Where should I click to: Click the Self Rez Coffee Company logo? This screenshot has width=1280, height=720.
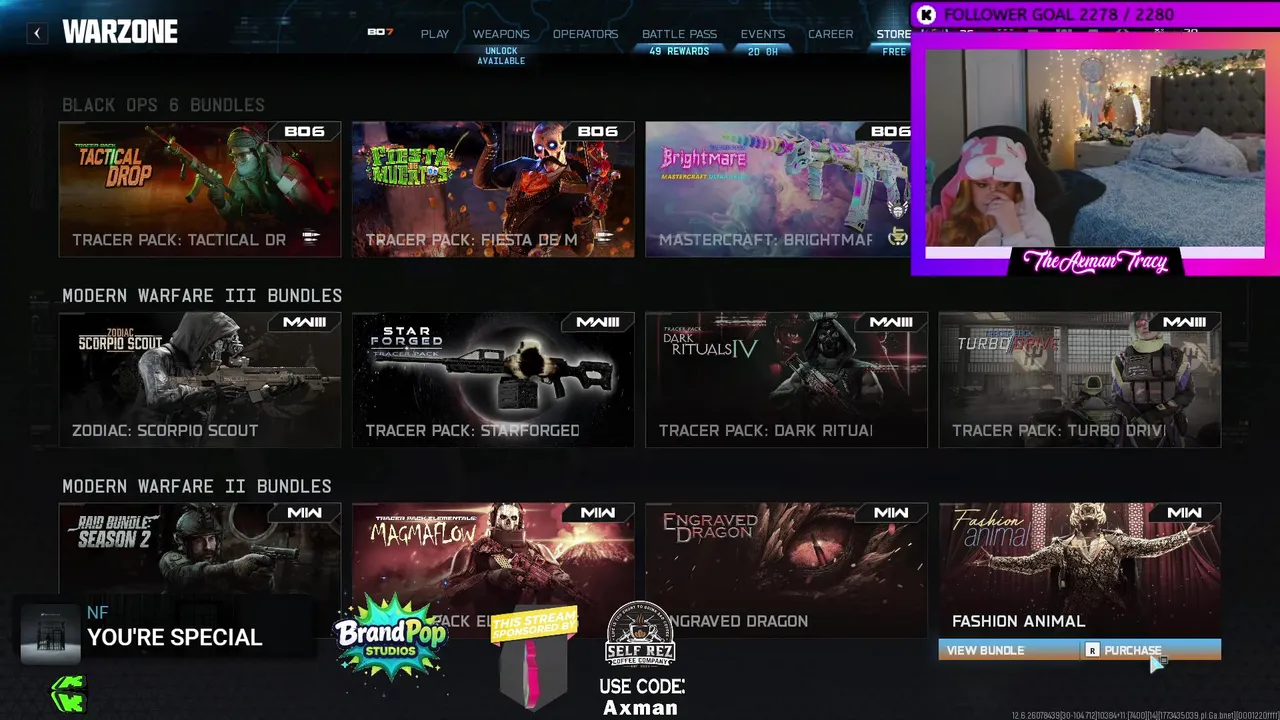click(x=641, y=636)
